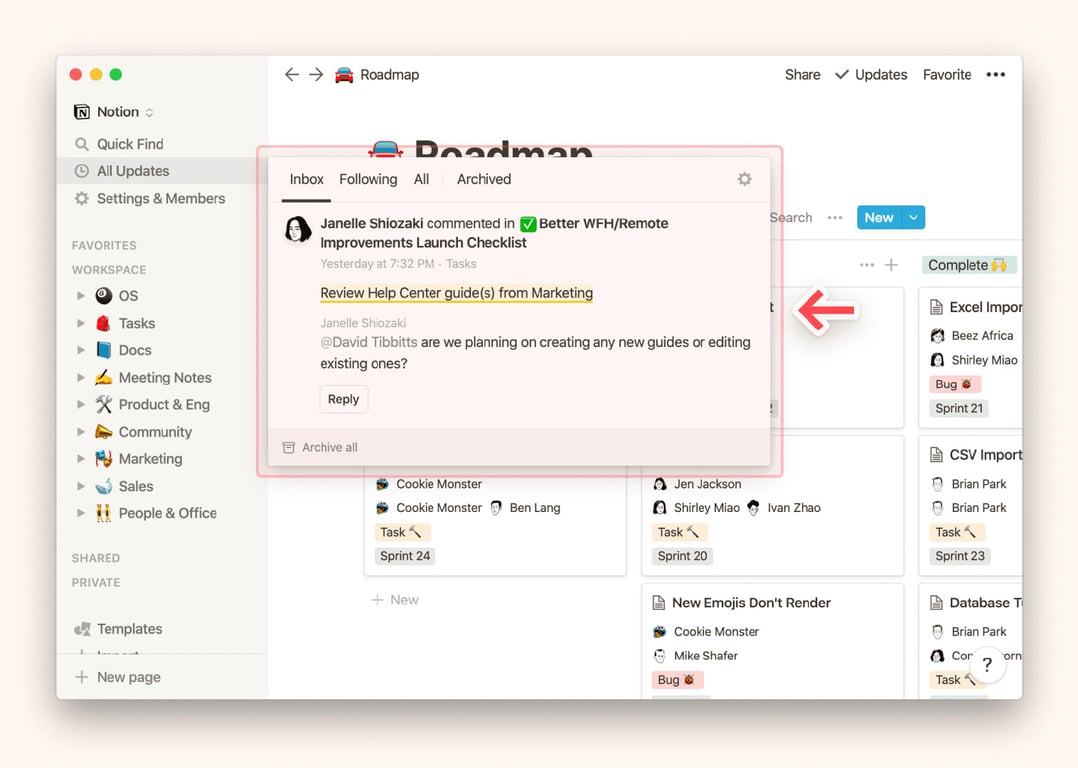
Task: Open the help question mark button
Action: pyautogui.click(x=986, y=664)
